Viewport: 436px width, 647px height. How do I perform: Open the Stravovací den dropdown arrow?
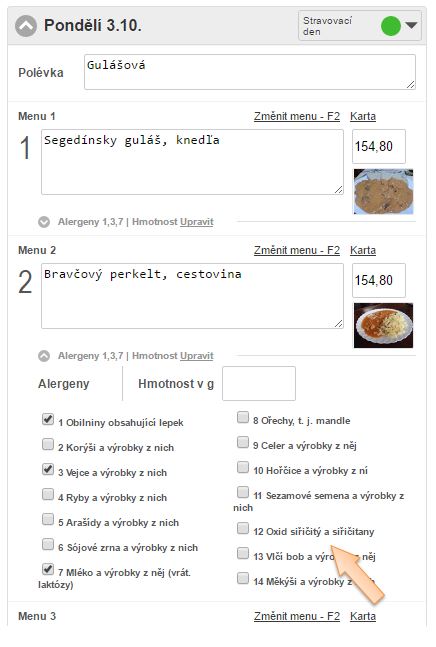point(411,25)
